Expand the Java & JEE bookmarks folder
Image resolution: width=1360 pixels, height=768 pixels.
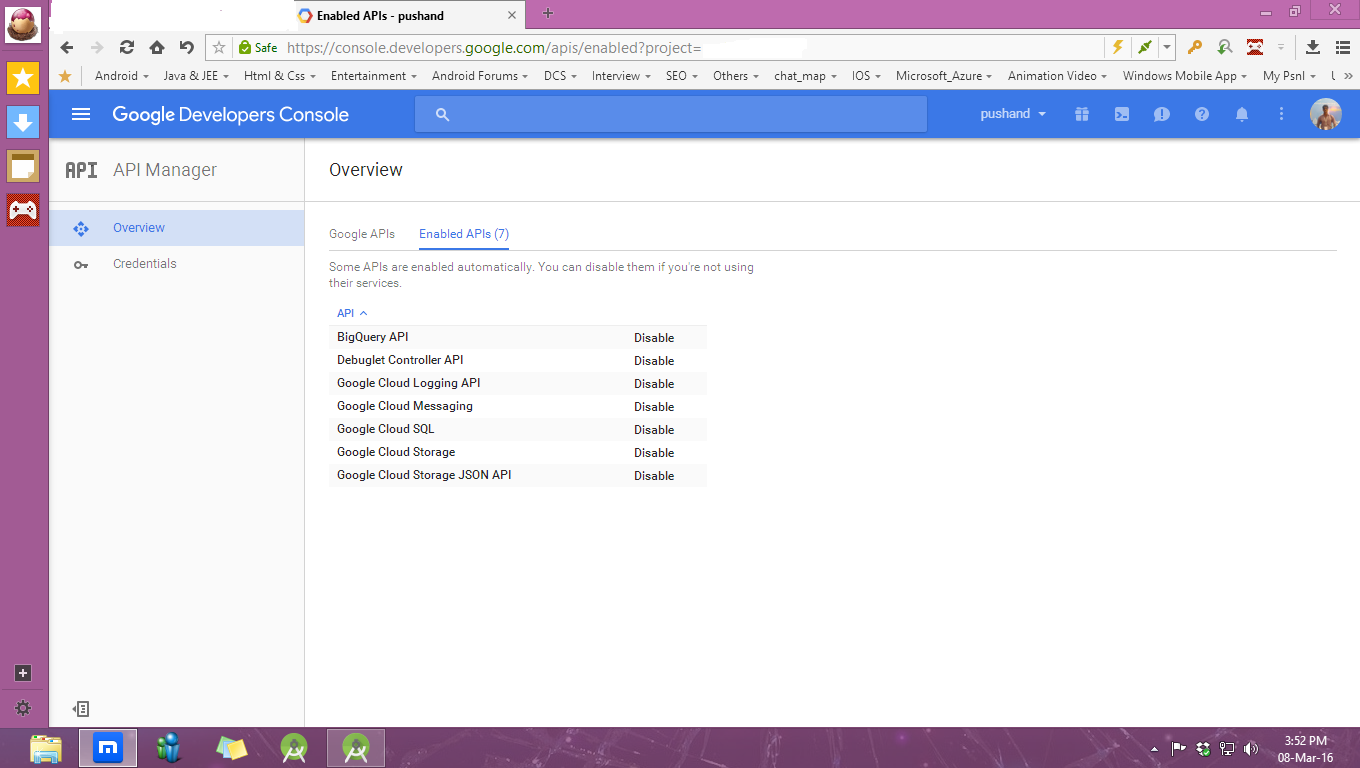point(196,76)
